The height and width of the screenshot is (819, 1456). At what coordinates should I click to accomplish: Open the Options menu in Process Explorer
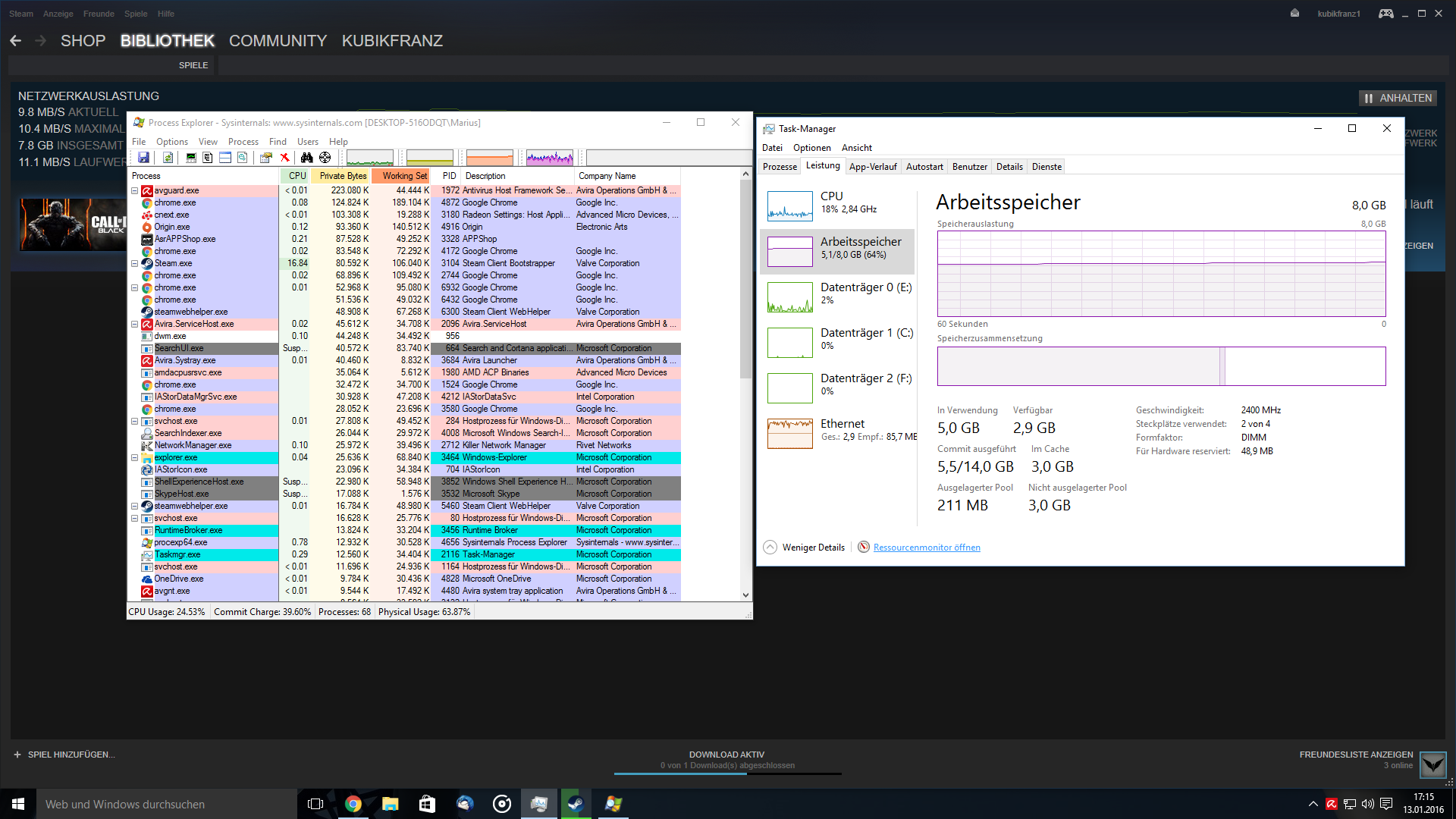(x=171, y=142)
